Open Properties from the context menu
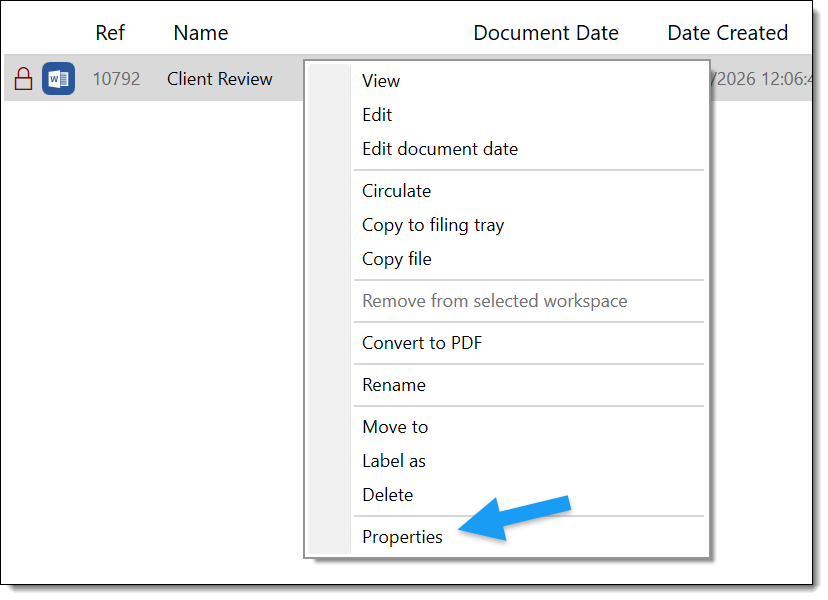This screenshot has width=828, height=600. pyautogui.click(x=403, y=537)
